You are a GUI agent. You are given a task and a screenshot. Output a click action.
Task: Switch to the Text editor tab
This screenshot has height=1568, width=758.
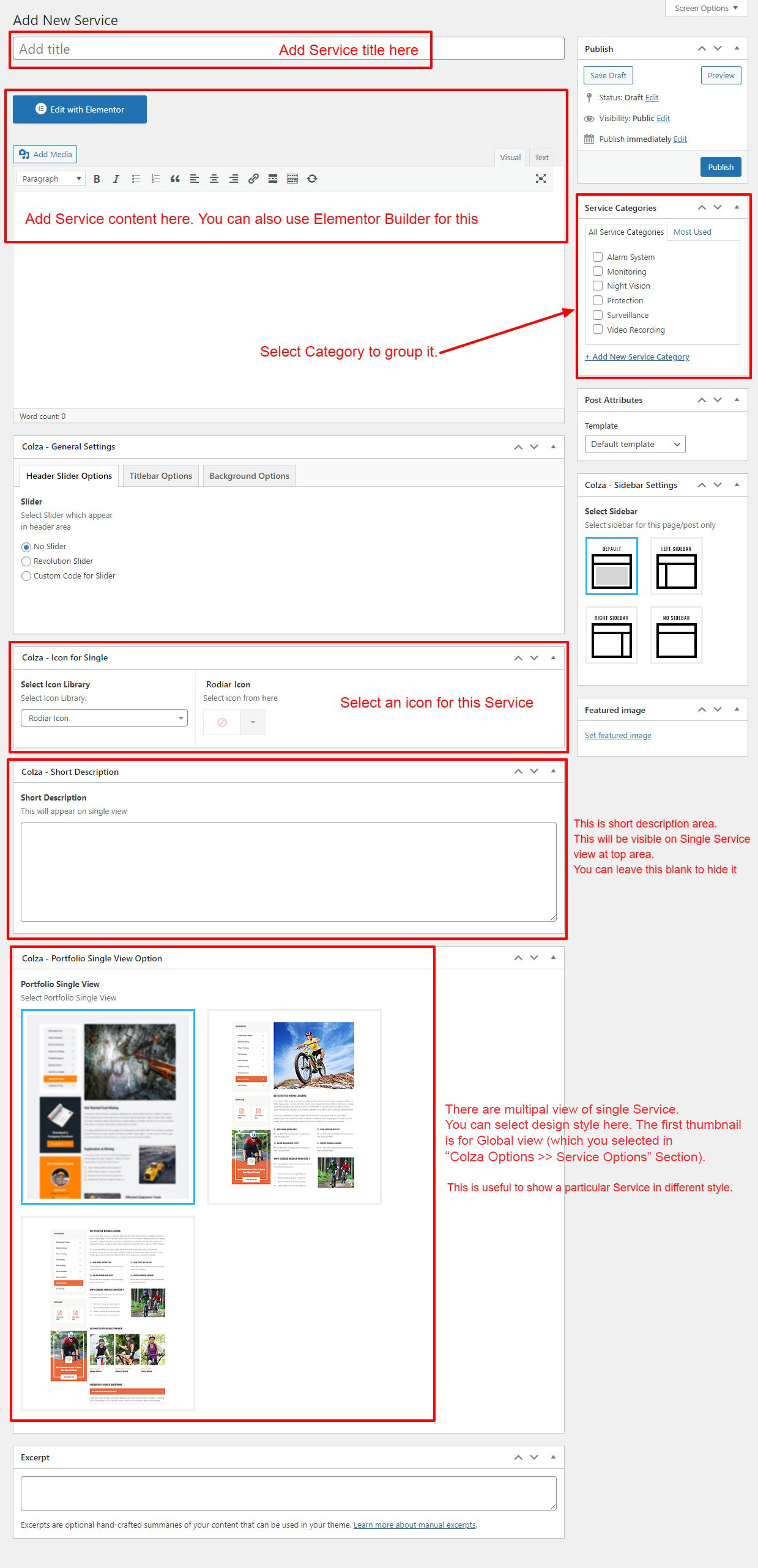pyautogui.click(x=541, y=157)
